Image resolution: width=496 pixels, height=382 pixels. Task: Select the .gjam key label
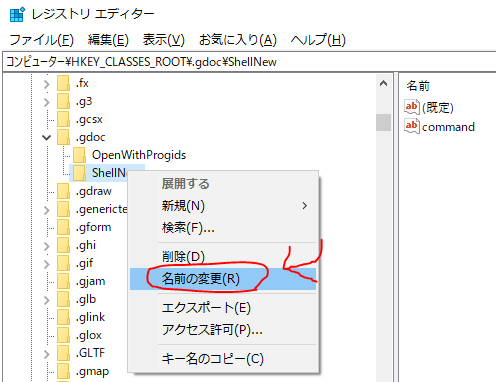90,281
